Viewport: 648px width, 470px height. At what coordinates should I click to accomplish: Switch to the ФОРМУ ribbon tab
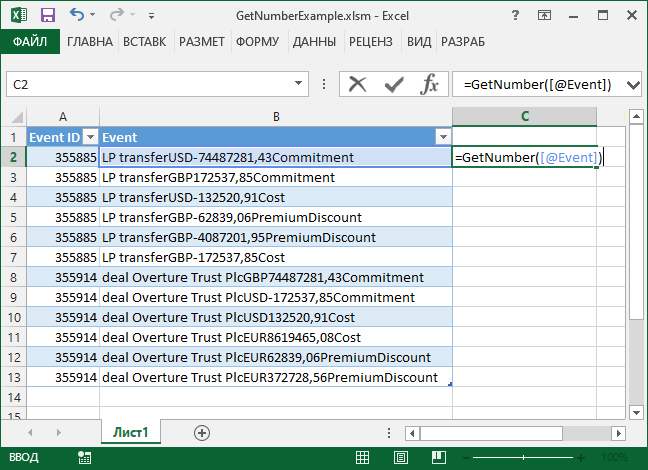[257, 42]
